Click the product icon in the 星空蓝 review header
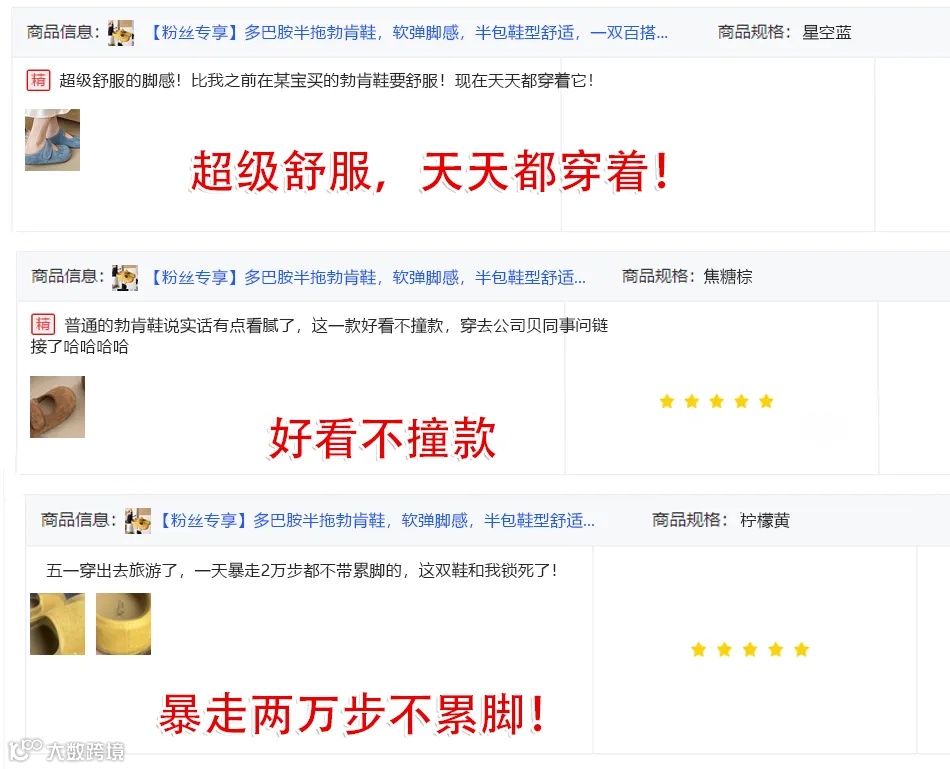The image size is (950, 769). (x=121, y=33)
